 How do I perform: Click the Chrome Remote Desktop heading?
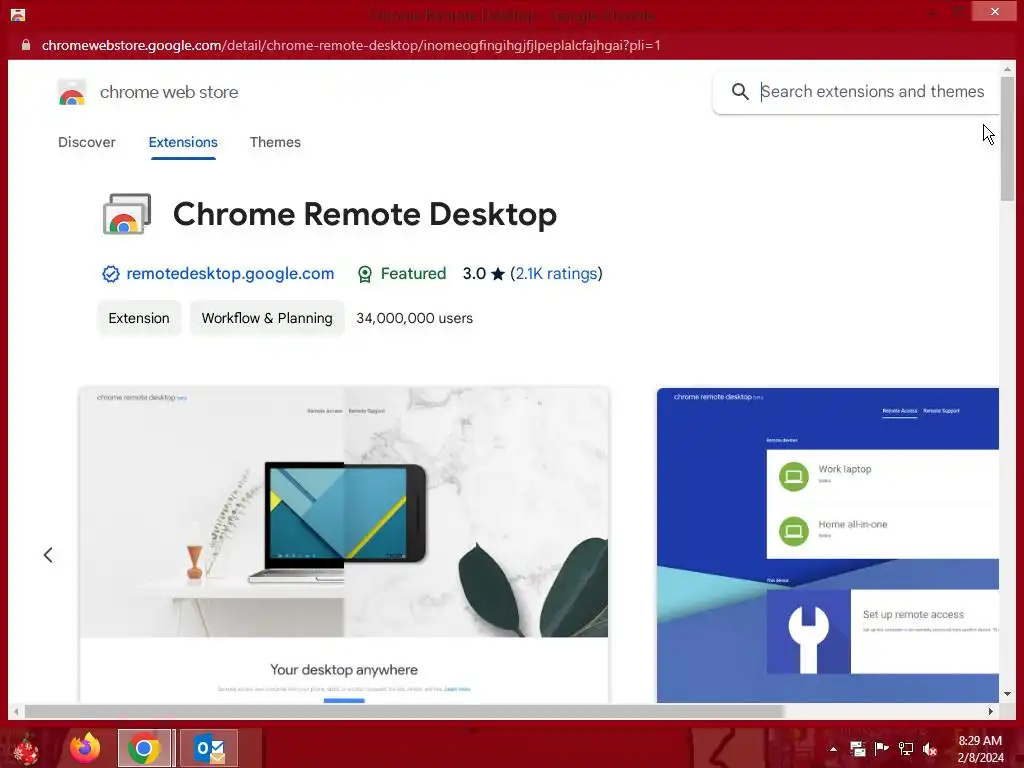click(x=364, y=214)
